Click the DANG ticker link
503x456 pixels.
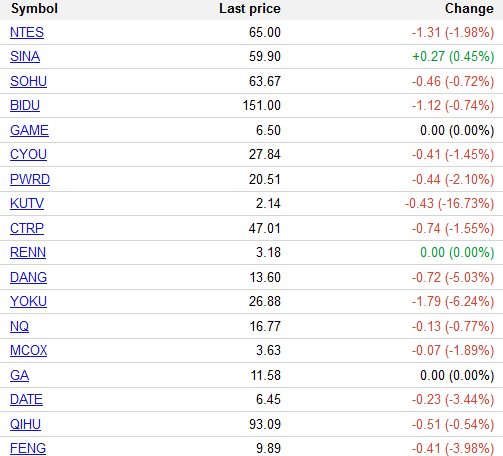point(28,277)
